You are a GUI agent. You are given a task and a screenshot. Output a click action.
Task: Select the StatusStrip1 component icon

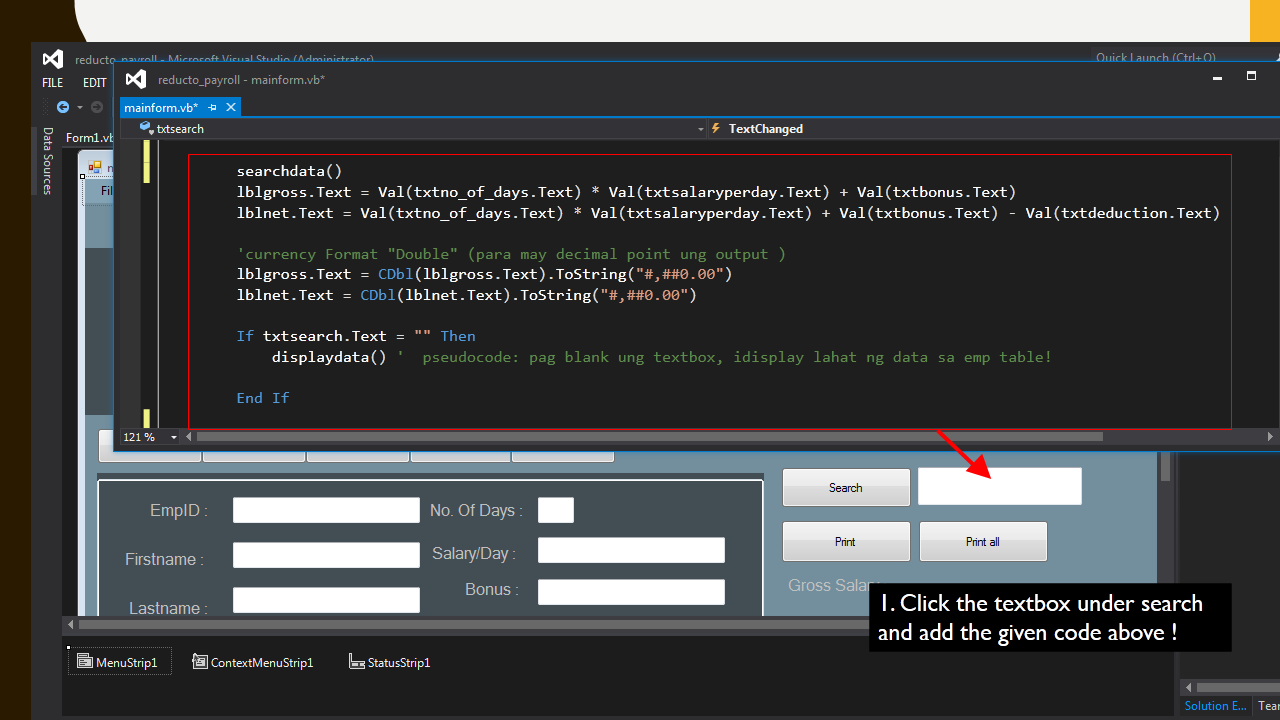356,661
